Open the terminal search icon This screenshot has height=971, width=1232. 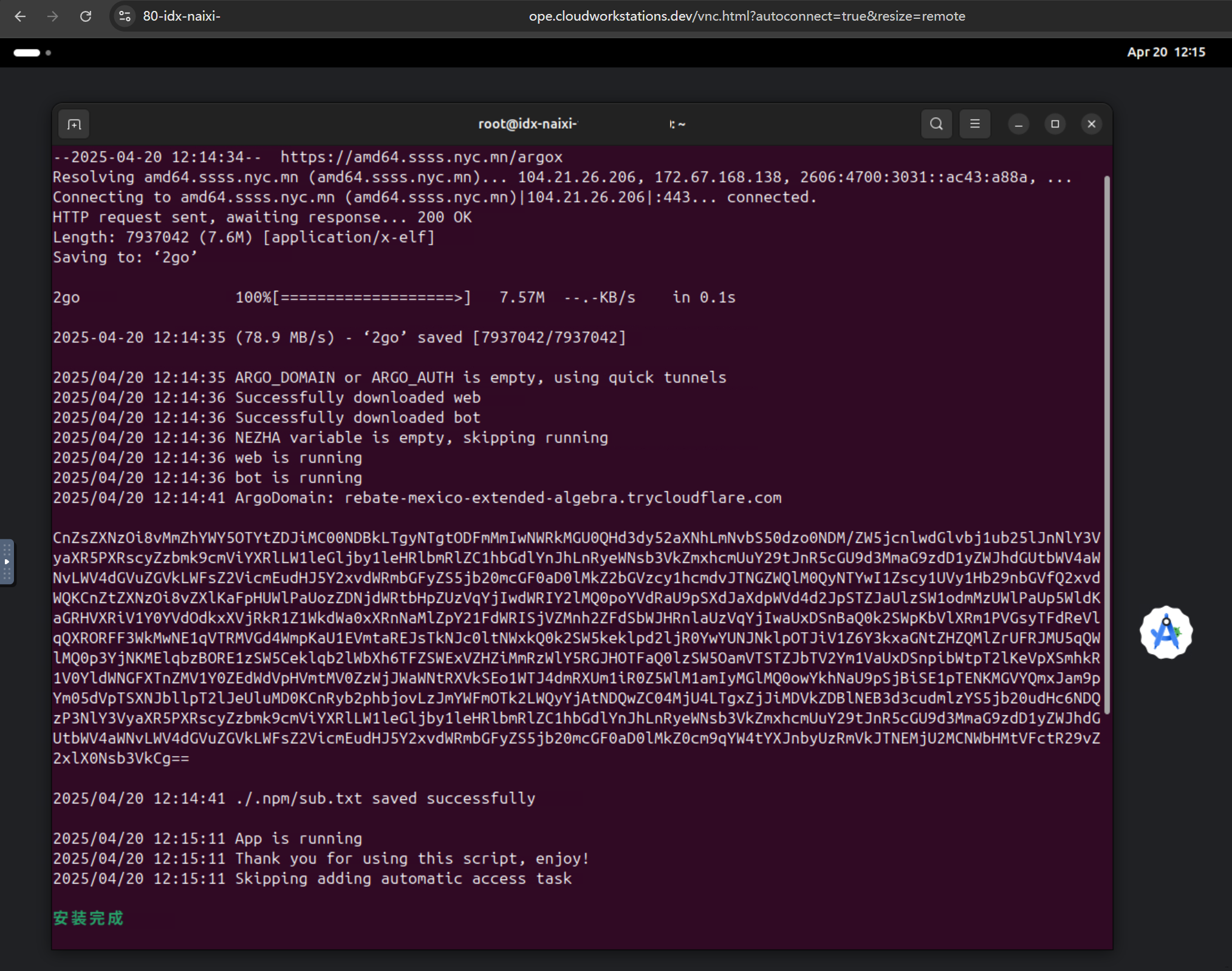tap(936, 124)
